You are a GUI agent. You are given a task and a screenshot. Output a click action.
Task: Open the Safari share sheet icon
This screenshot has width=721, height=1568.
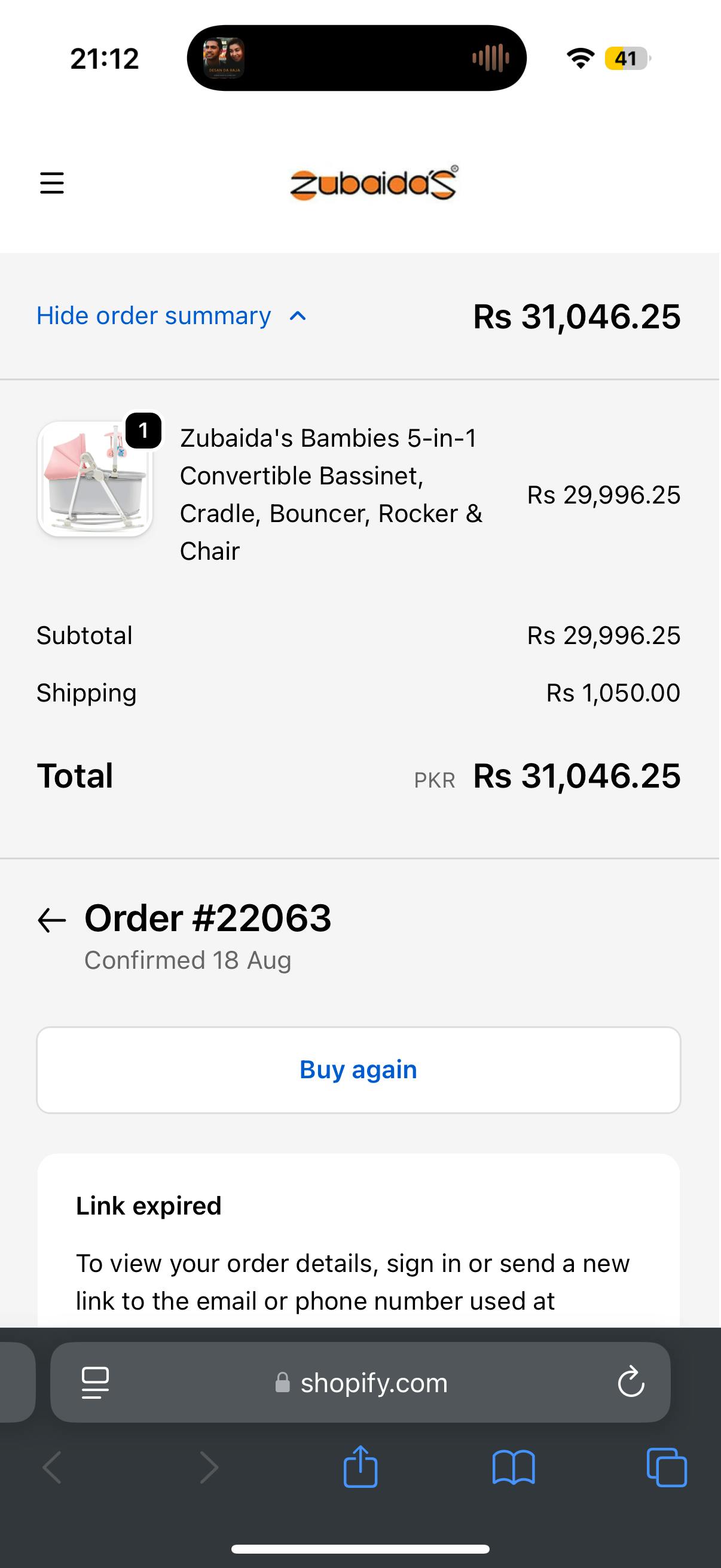(360, 1467)
